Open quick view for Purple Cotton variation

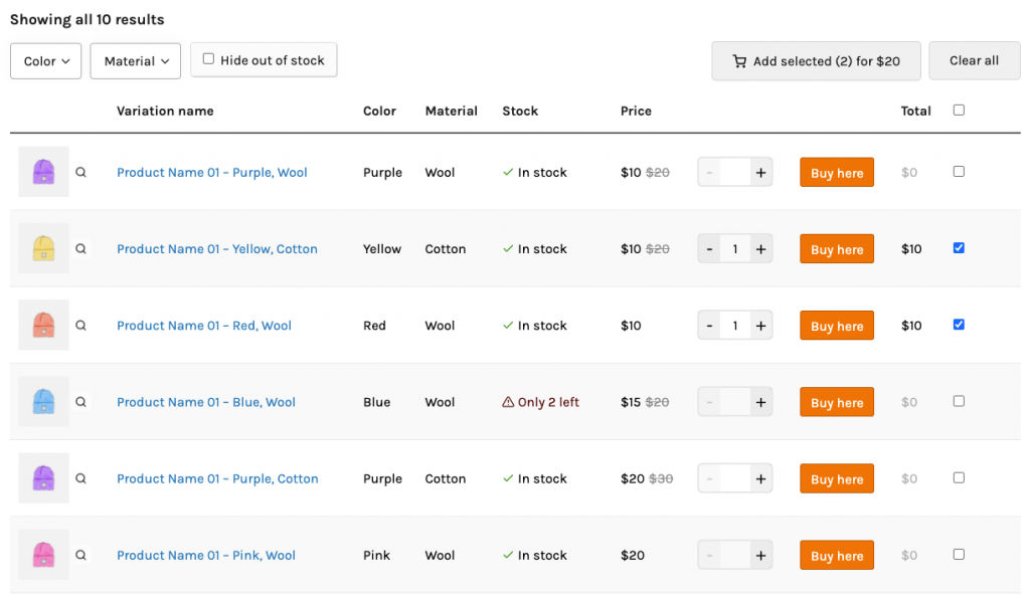[x=81, y=478]
